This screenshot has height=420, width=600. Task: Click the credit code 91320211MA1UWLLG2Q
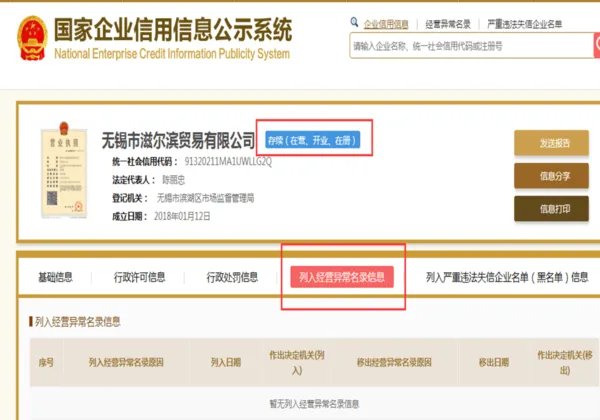pos(228,161)
